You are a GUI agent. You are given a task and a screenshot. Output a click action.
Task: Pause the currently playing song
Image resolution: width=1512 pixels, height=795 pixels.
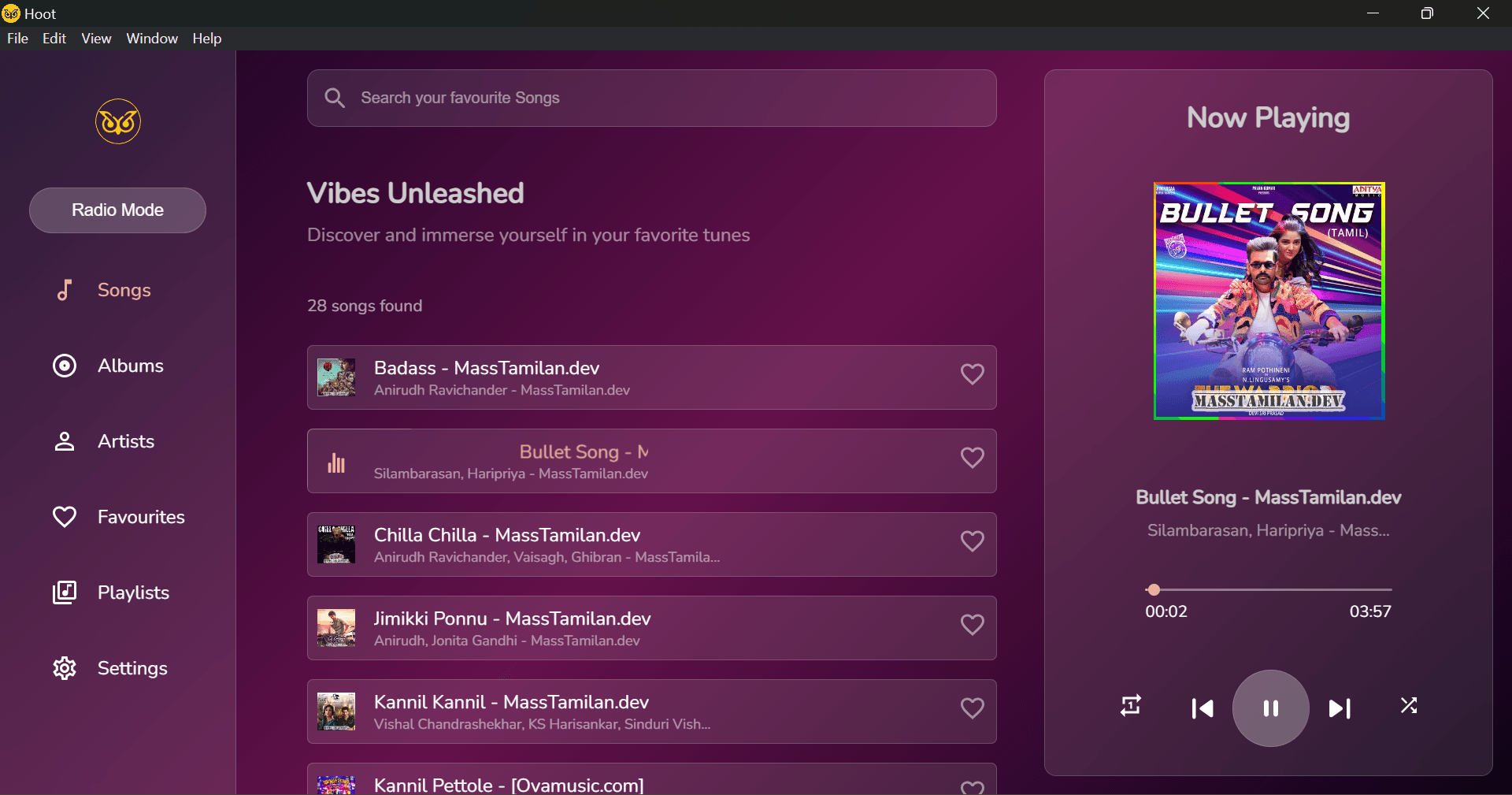pyautogui.click(x=1270, y=708)
